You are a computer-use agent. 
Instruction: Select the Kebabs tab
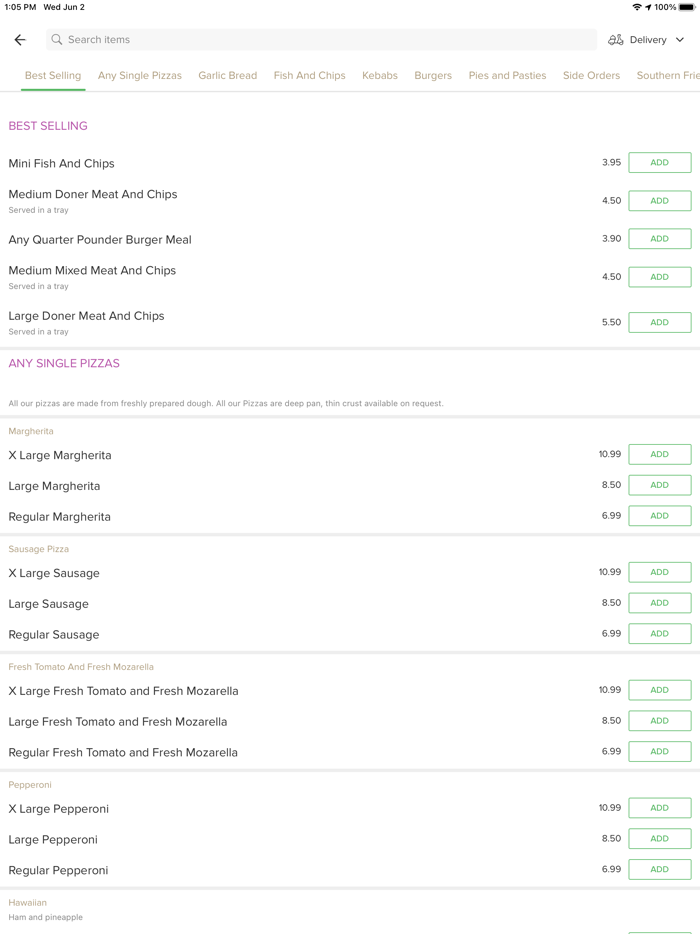tap(380, 76)
